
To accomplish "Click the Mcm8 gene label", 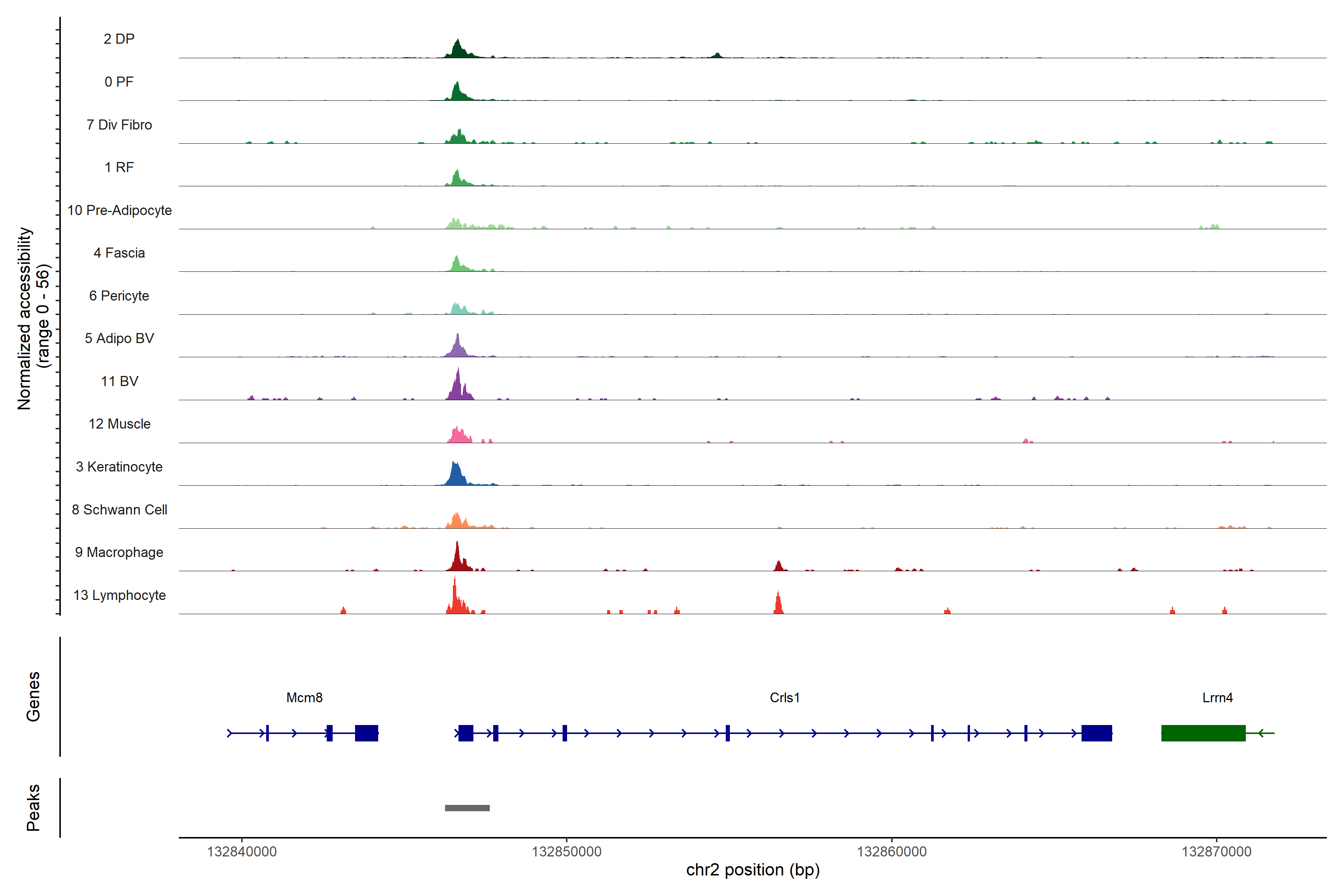I will 304,697.
